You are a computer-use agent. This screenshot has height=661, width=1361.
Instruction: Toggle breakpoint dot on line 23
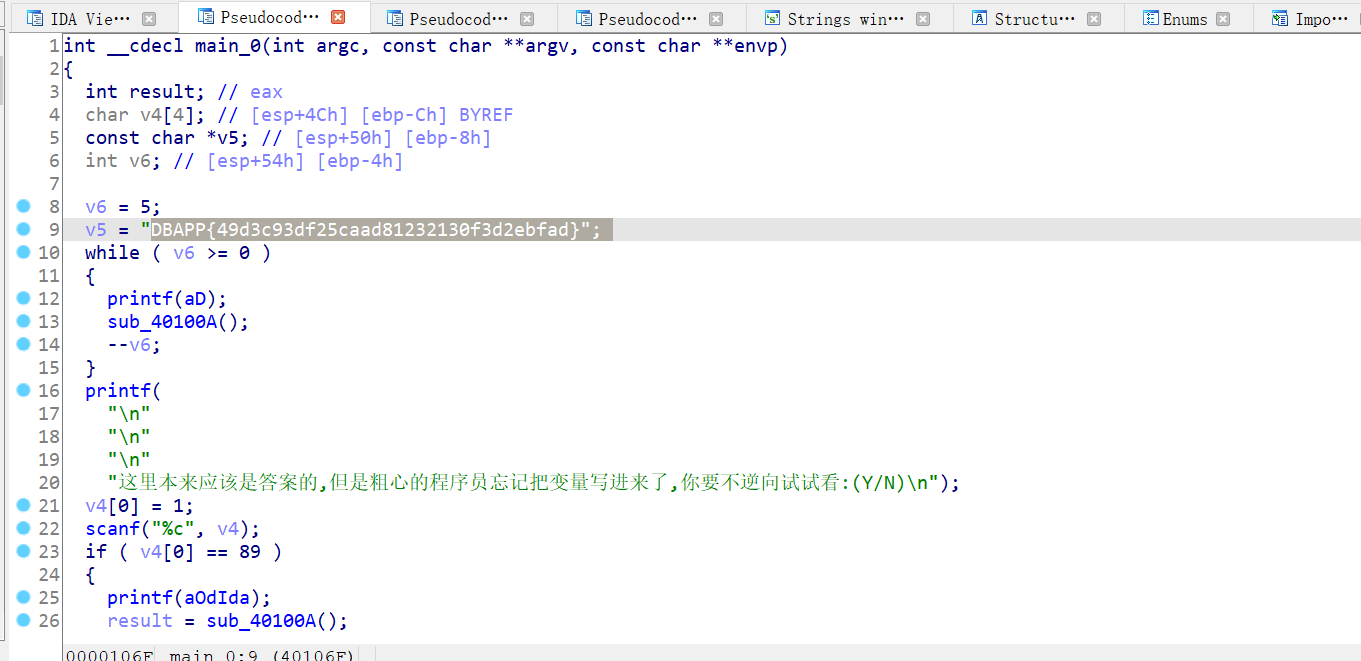point(24,551)
